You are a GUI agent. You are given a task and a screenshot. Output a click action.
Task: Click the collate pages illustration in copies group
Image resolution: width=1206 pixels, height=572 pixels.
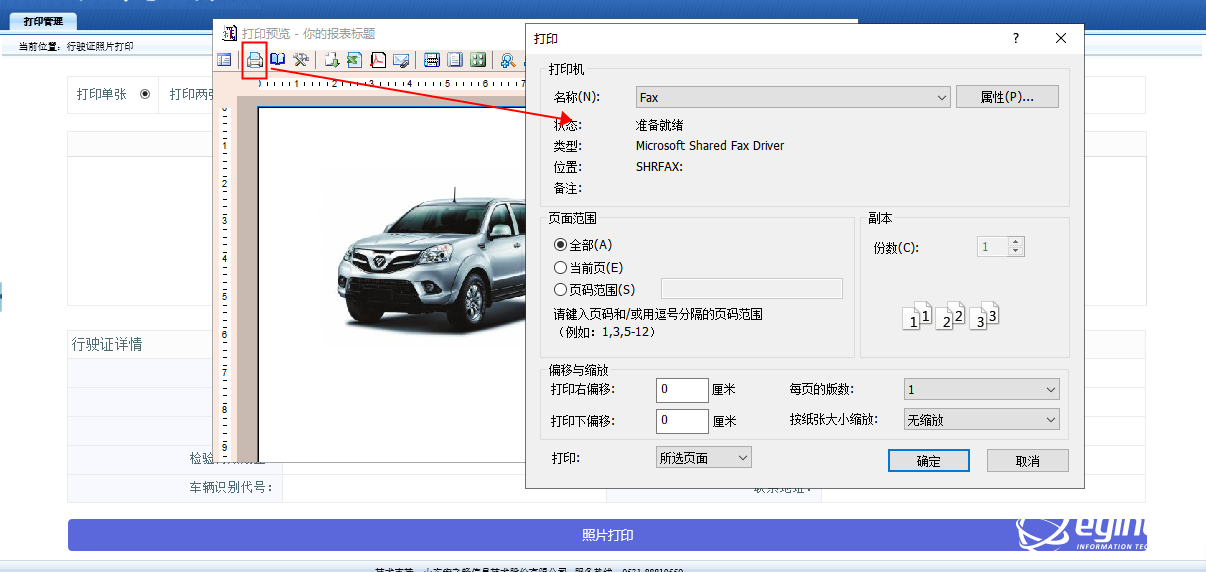(x=952, y=316)
